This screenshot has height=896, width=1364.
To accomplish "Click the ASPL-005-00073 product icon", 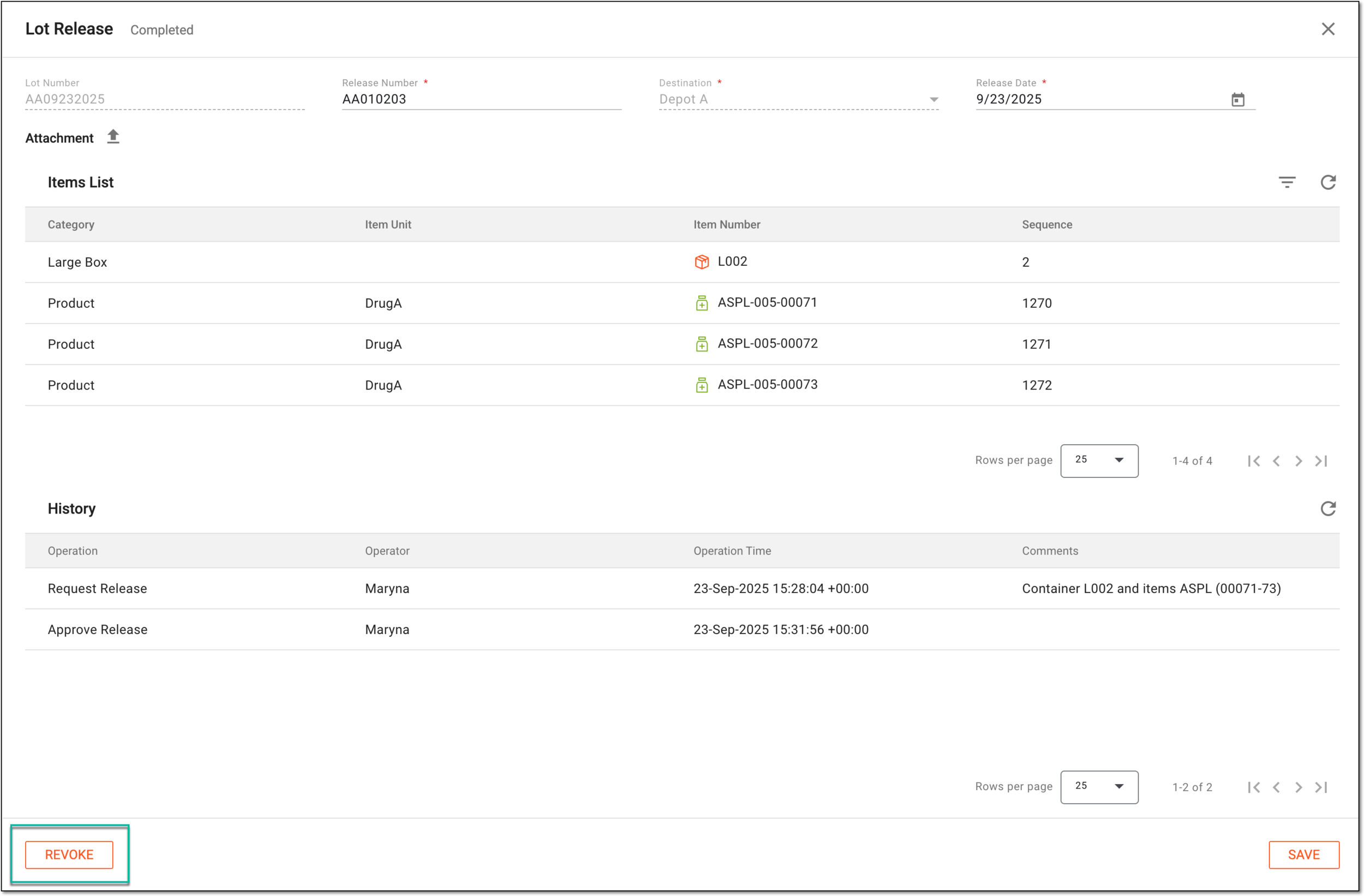I will click(702, 385).
